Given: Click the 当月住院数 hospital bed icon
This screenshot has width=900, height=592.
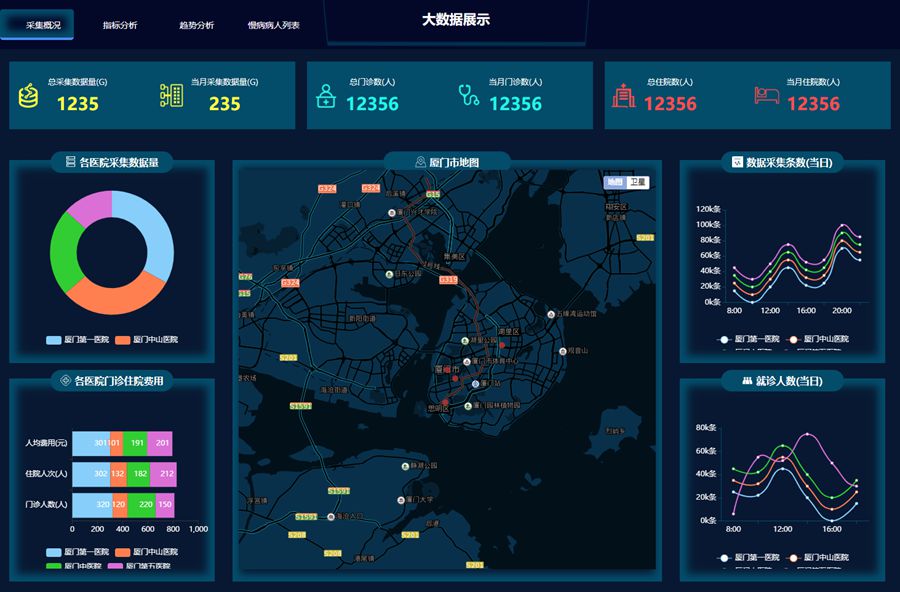Looking at the screenshot, I should point(767,96).
